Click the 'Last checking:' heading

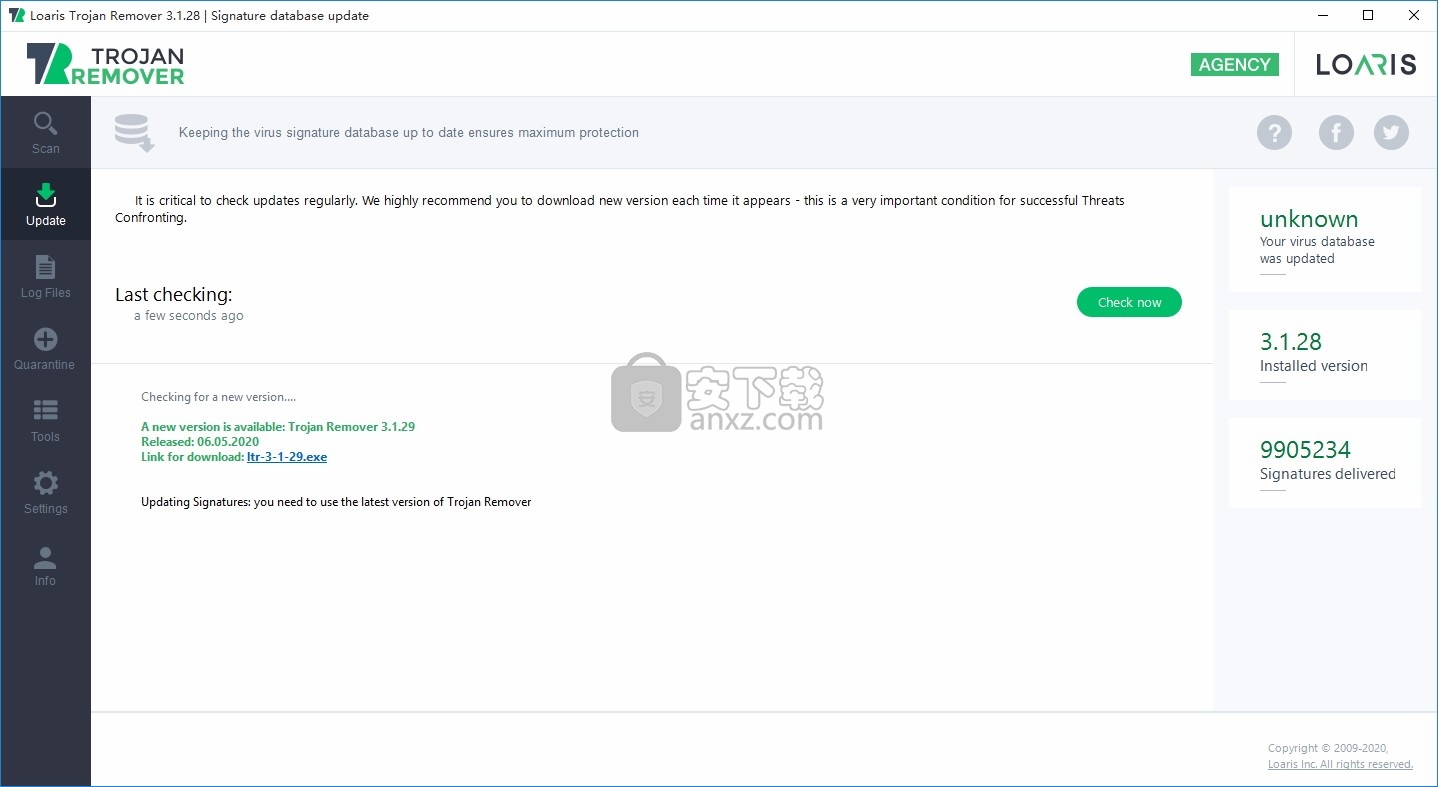pos(173,294)
